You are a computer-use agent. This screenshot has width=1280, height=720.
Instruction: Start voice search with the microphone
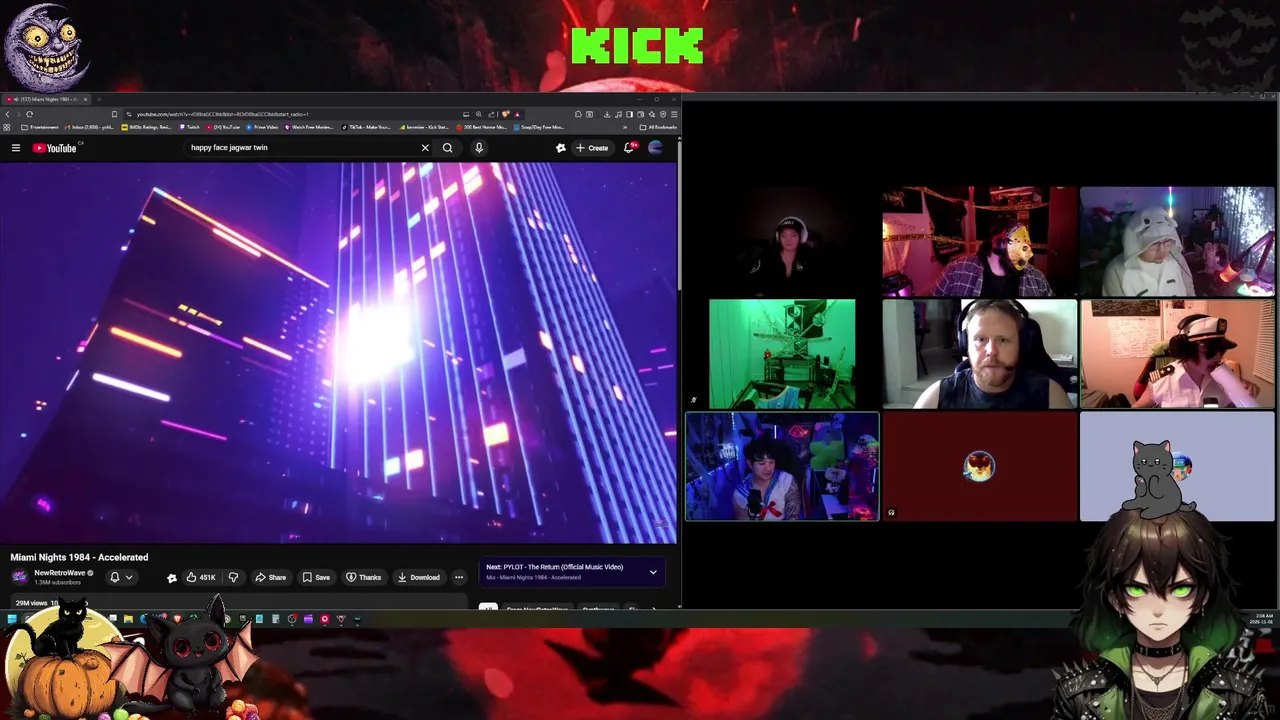coord(479,148)
